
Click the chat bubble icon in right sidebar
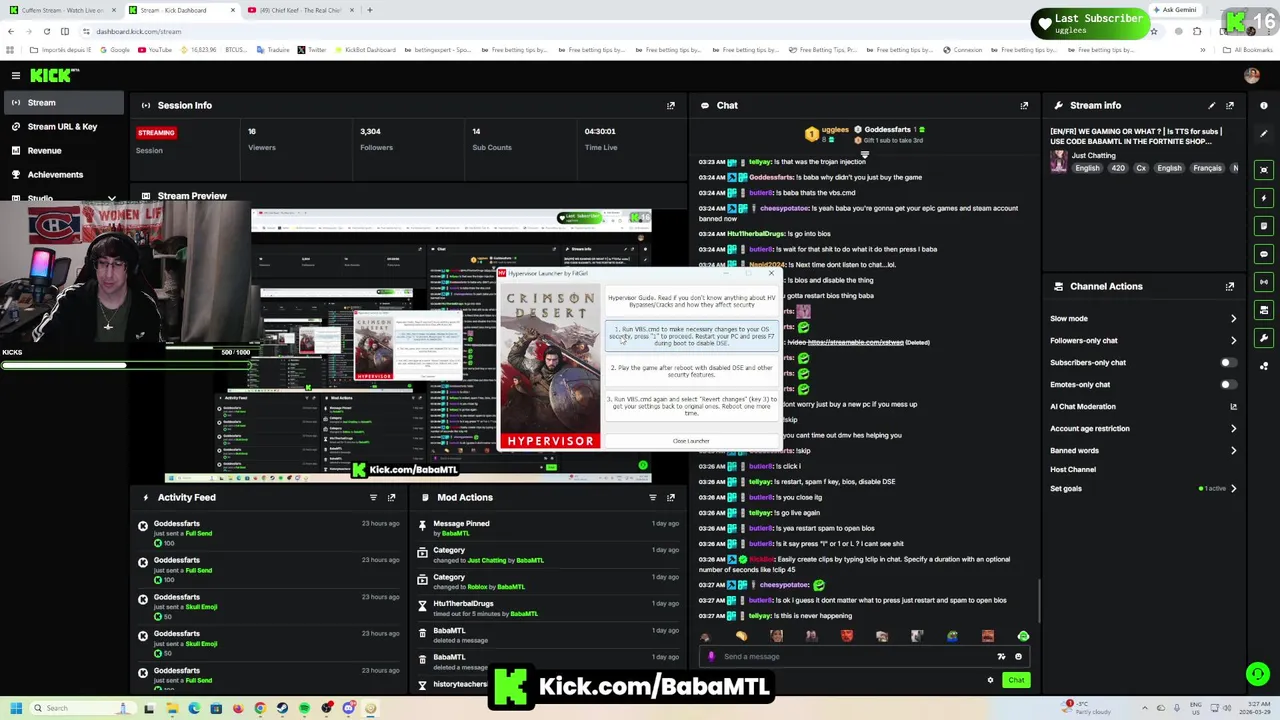[x=1264, y=254]
